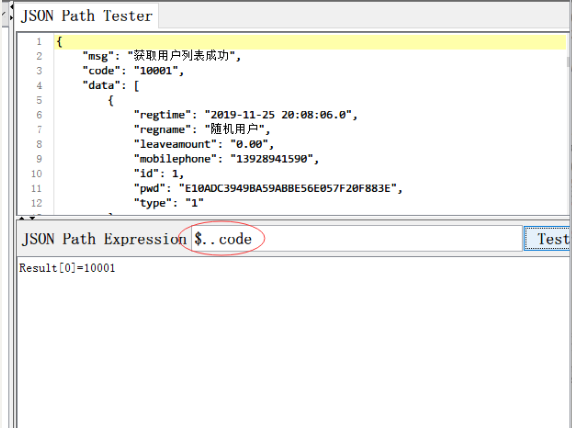Click the "regname" line in JSON

[x=202, y=130]
